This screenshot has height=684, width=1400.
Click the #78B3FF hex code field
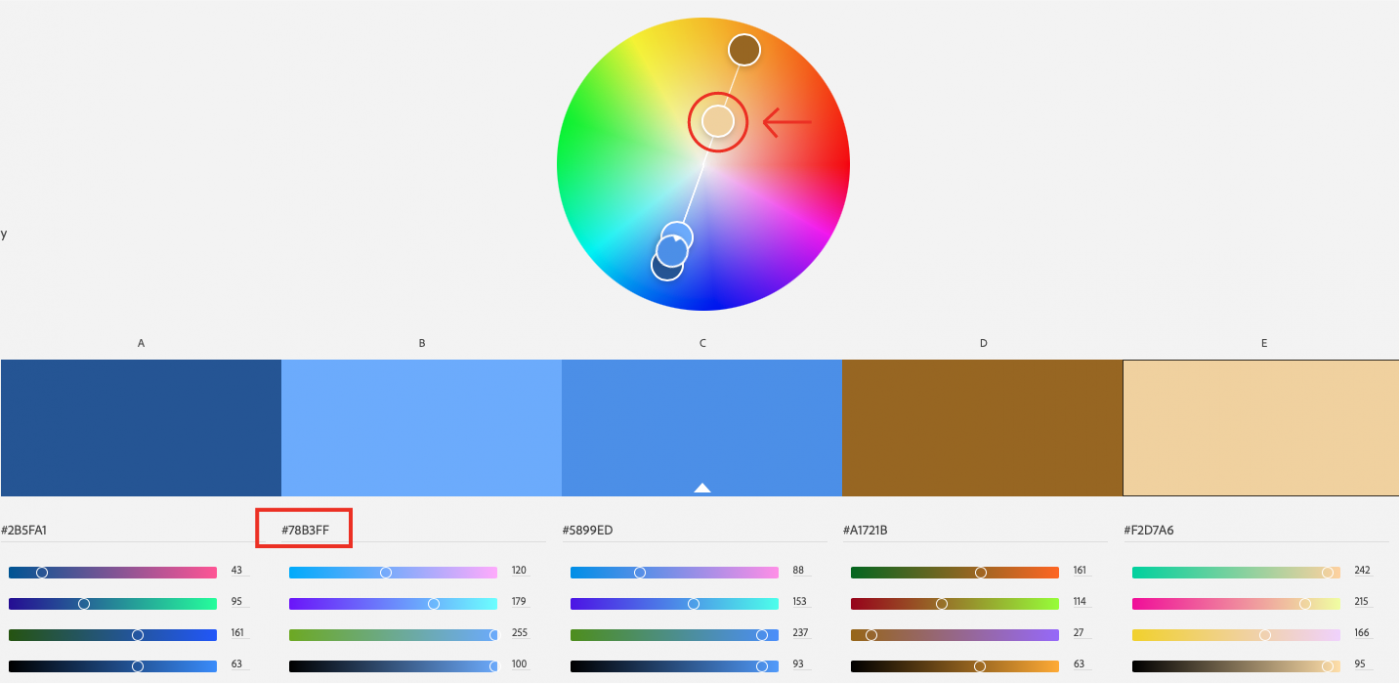click(305, 530)
